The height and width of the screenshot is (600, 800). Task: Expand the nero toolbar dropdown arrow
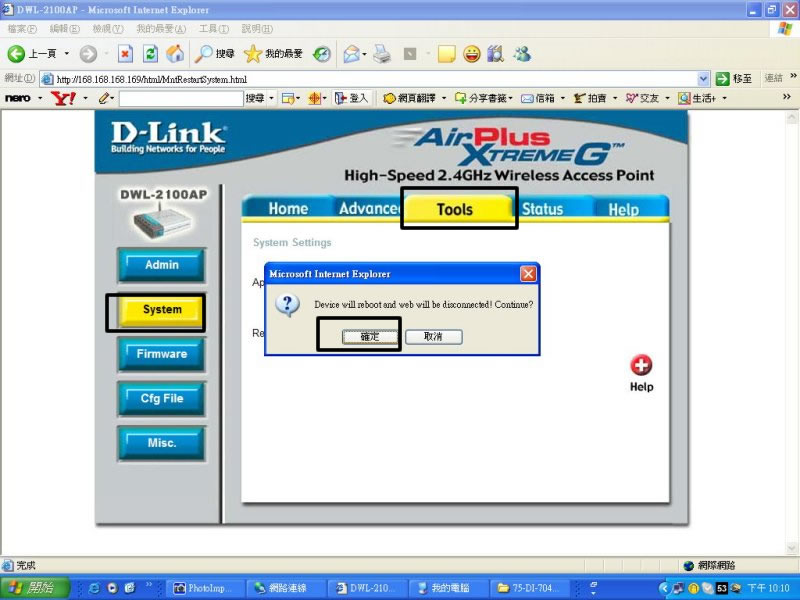coord(40,98)
